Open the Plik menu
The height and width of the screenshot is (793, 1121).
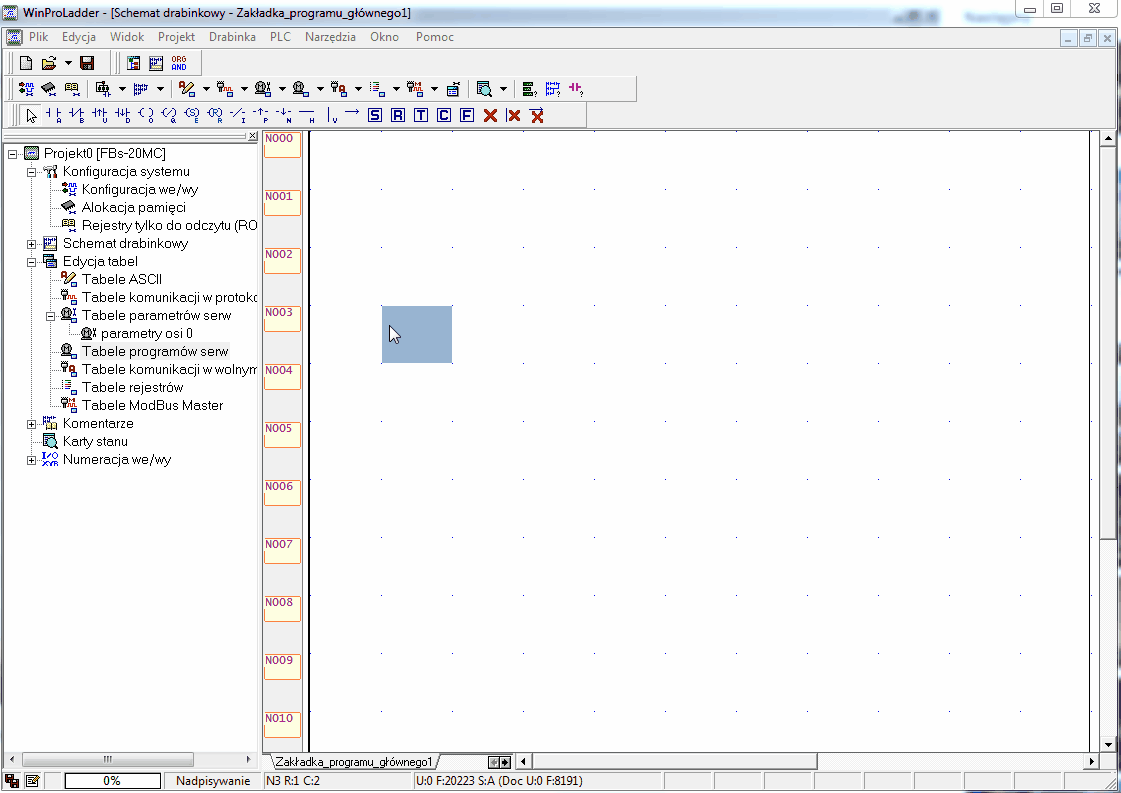[x=39, y=37]
